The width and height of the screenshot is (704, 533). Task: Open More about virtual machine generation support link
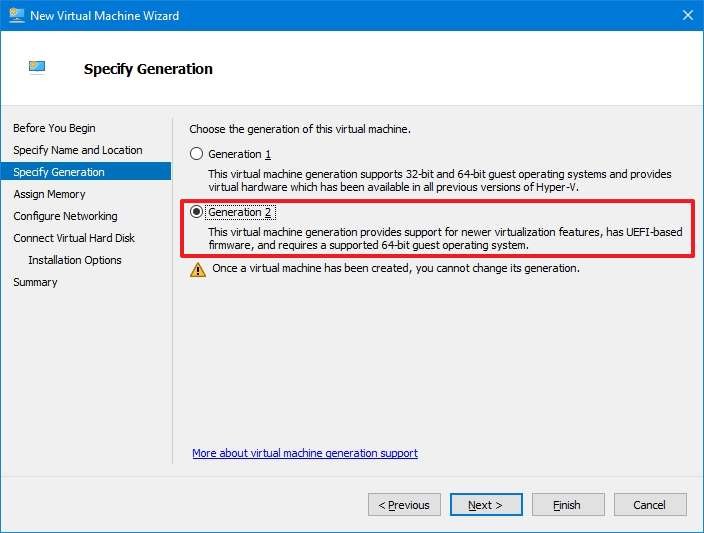coord(305,453)
